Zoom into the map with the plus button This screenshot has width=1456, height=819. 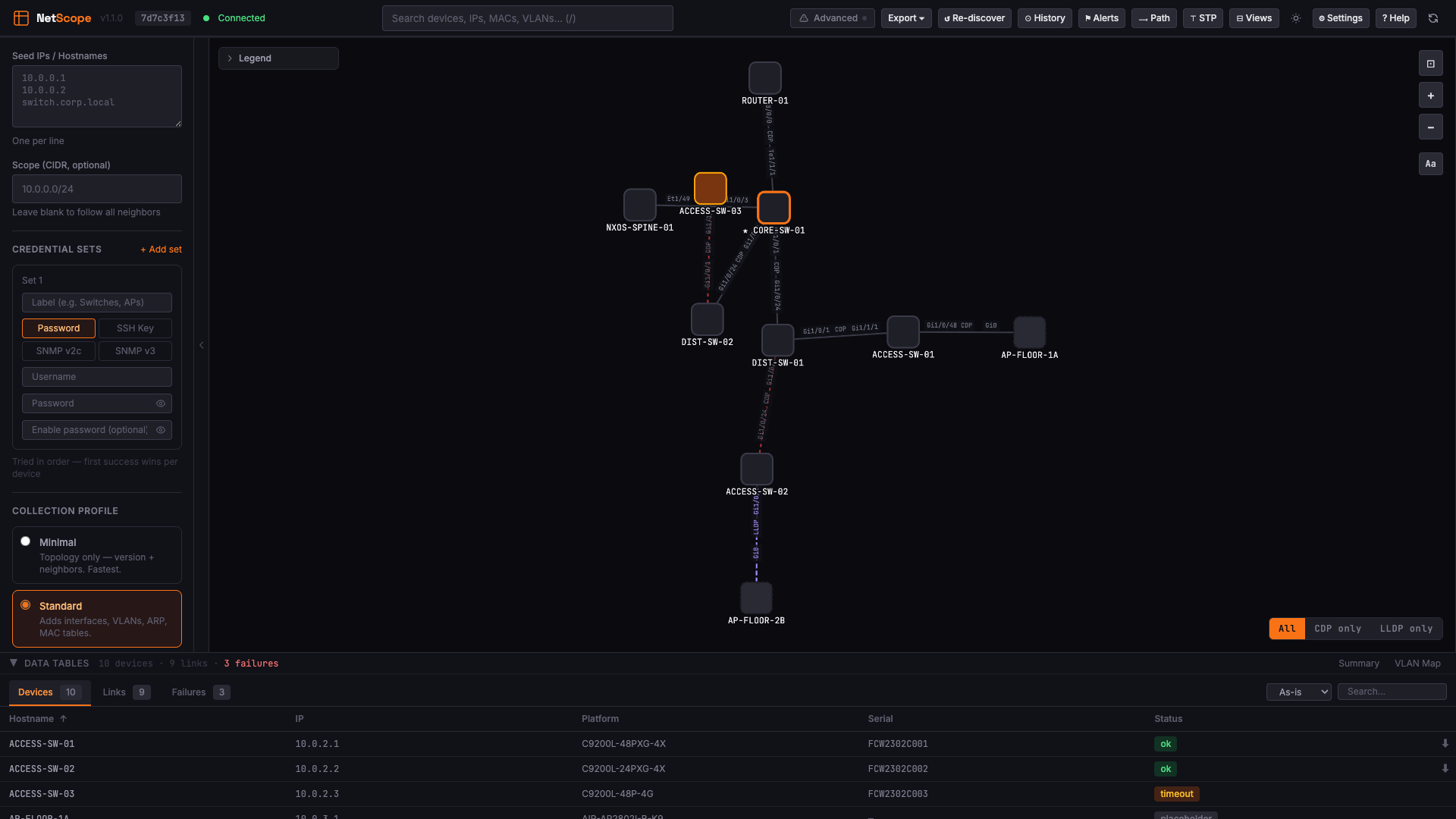pos(1431,95)
